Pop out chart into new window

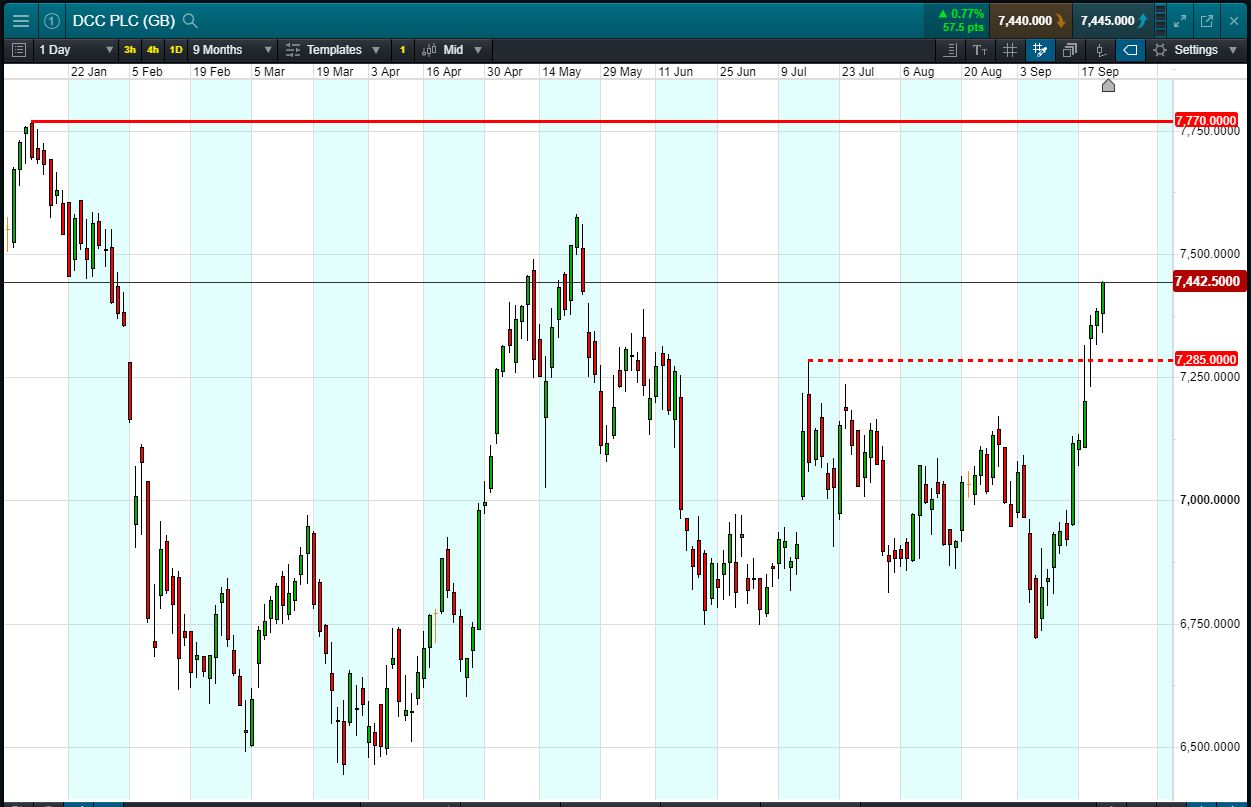click(x=1207, y=20)
